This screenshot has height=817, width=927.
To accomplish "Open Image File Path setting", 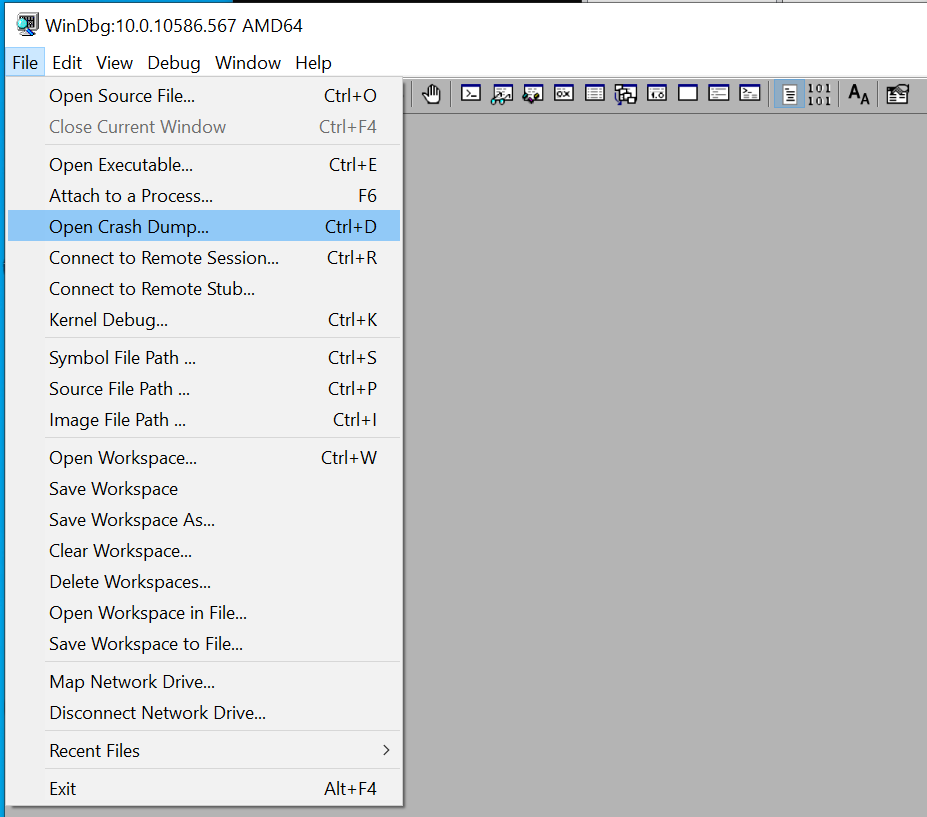I will pyautogui.click(x=204, y=420).
